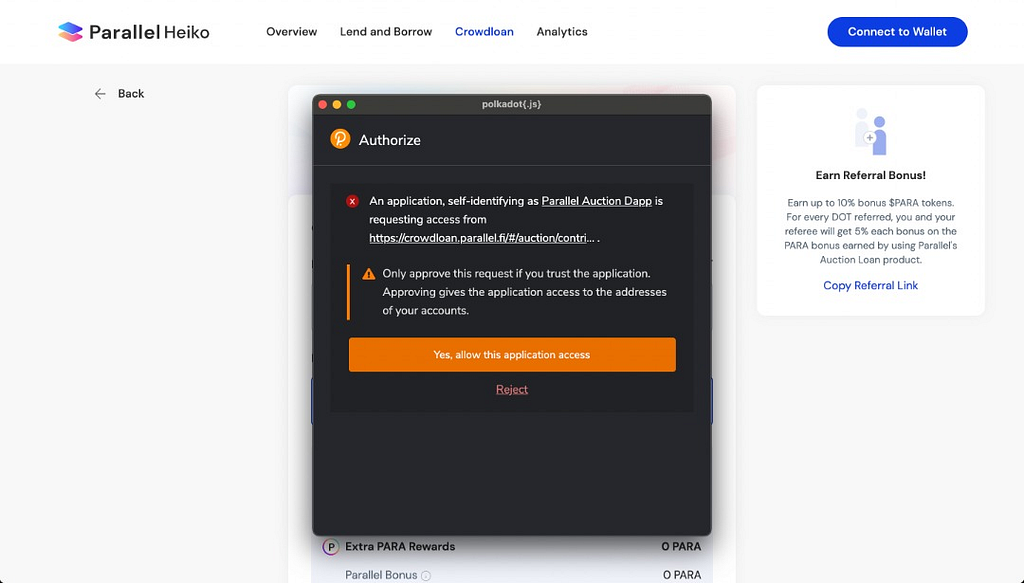Select the Crowdloan tab
This screenshot has height=583, width=1024.
pos(484,32)
